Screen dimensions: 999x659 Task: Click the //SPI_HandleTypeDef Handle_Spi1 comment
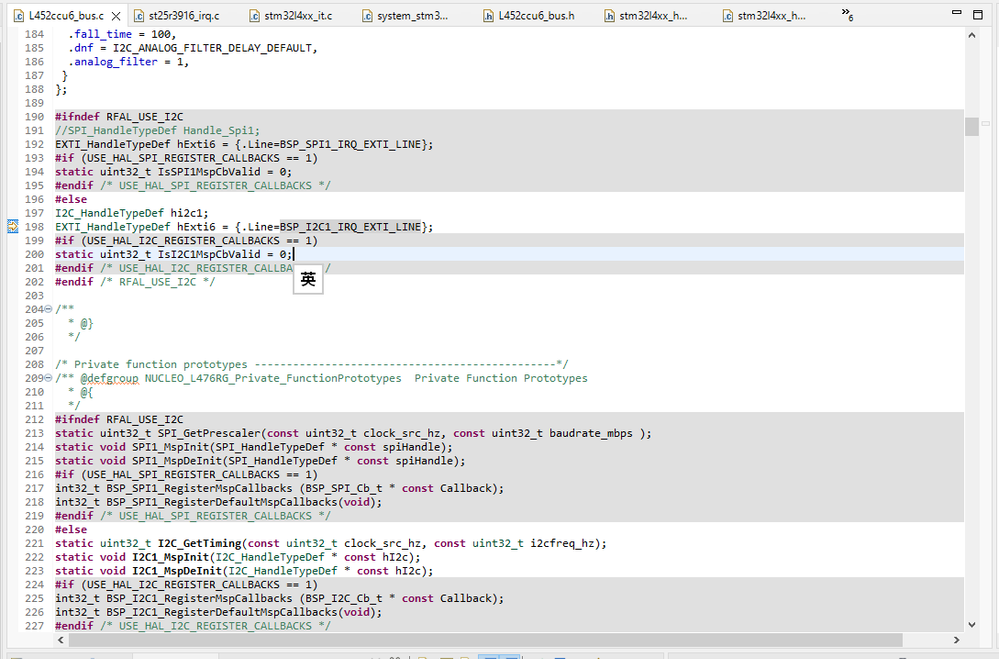[157, 131]
